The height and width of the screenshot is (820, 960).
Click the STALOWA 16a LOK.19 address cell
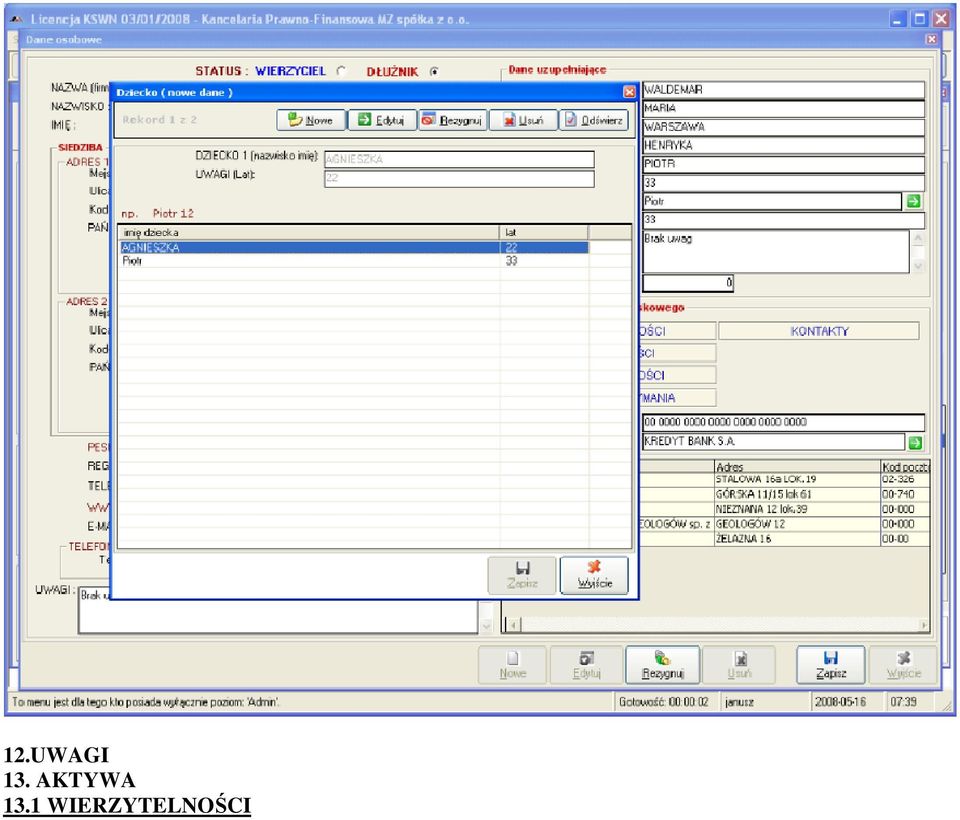(x=797, y=480)
